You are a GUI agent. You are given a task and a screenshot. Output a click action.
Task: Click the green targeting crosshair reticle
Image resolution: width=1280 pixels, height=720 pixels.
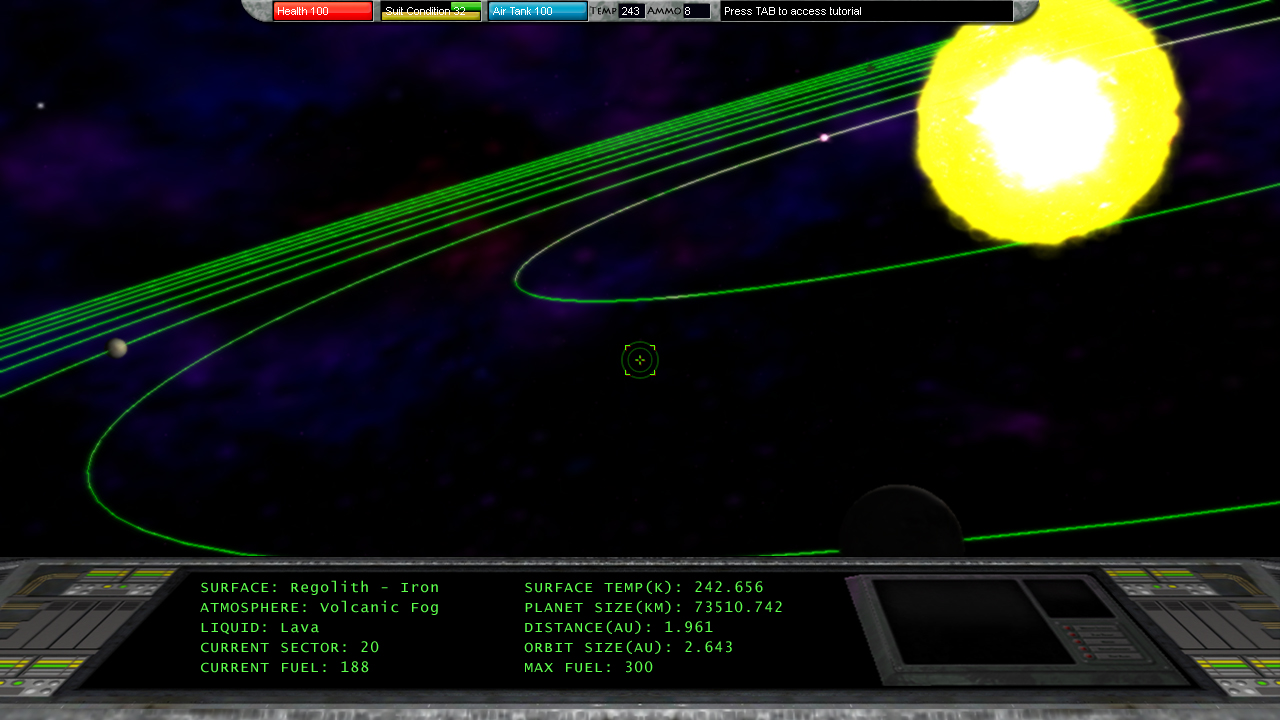coord(640,360)
